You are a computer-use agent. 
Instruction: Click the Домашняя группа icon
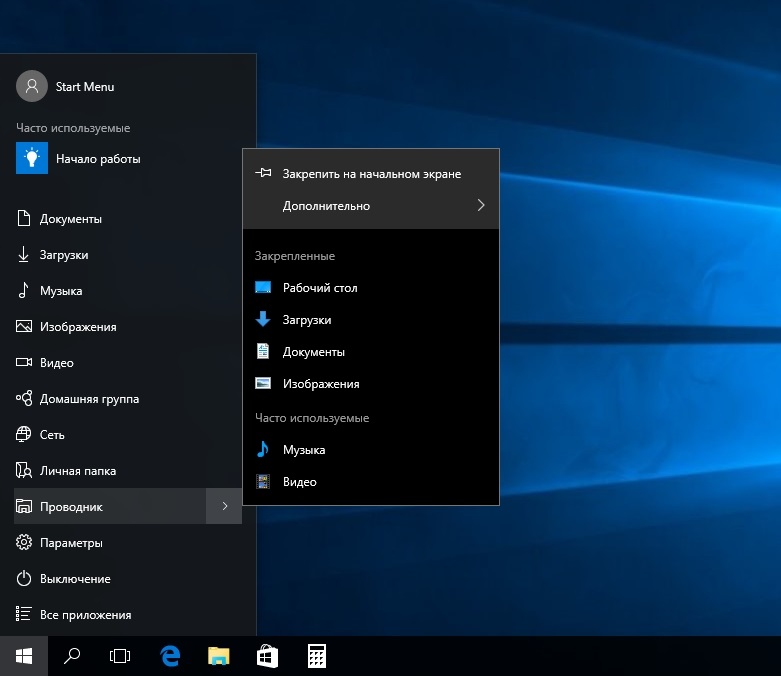[24, 398]
